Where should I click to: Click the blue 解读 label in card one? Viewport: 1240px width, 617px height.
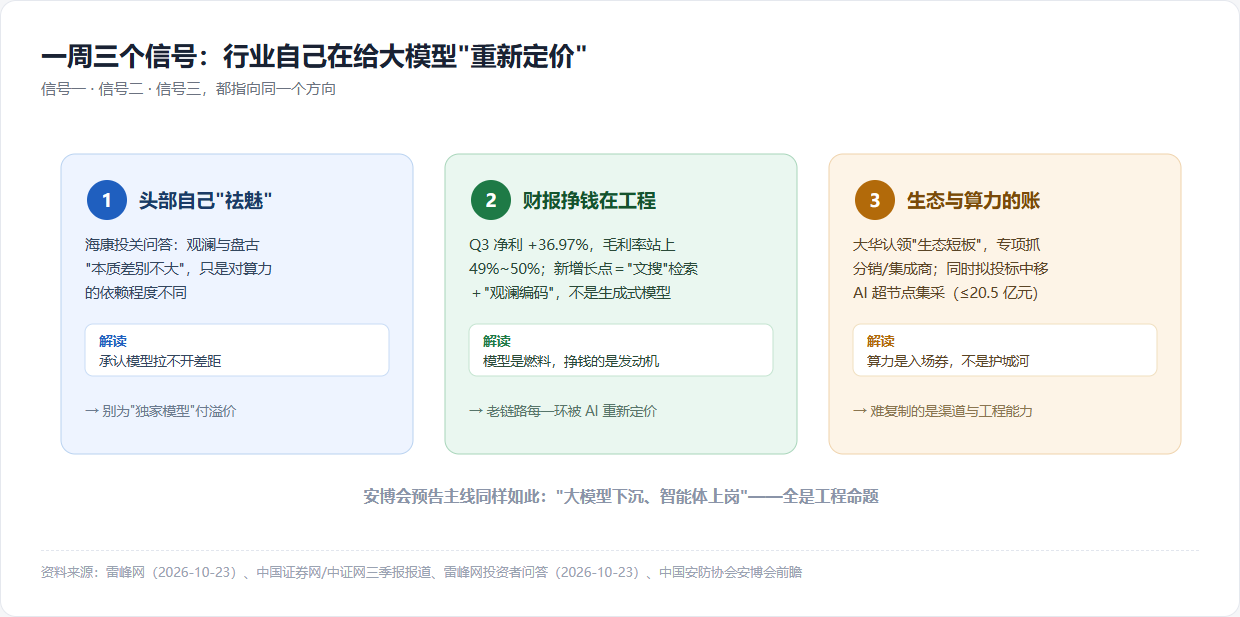(113, 341)
